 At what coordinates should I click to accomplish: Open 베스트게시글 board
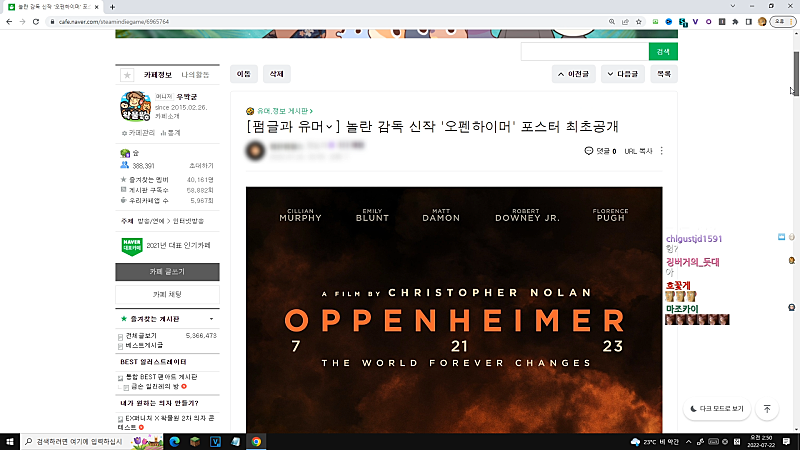click(144, 345)
